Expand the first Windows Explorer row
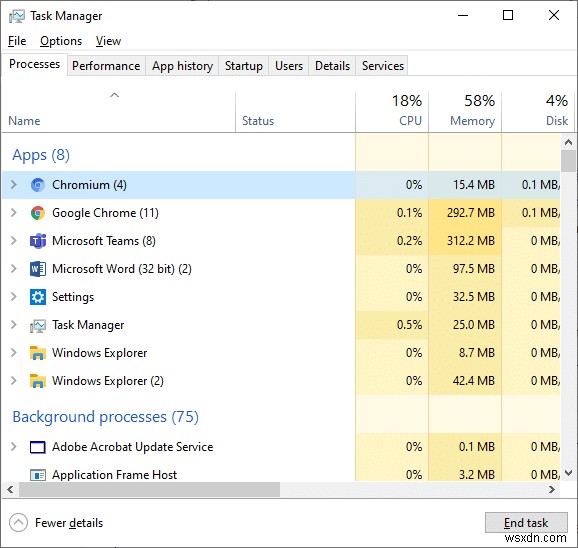Image resolution: width=578 pixels, height=548 pixels. tap(14, 353)
